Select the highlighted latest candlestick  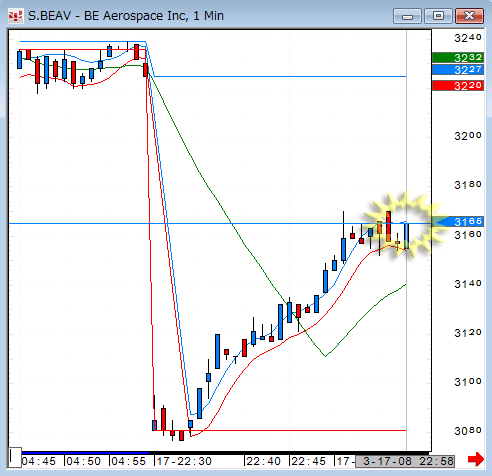tap(406, 236)
